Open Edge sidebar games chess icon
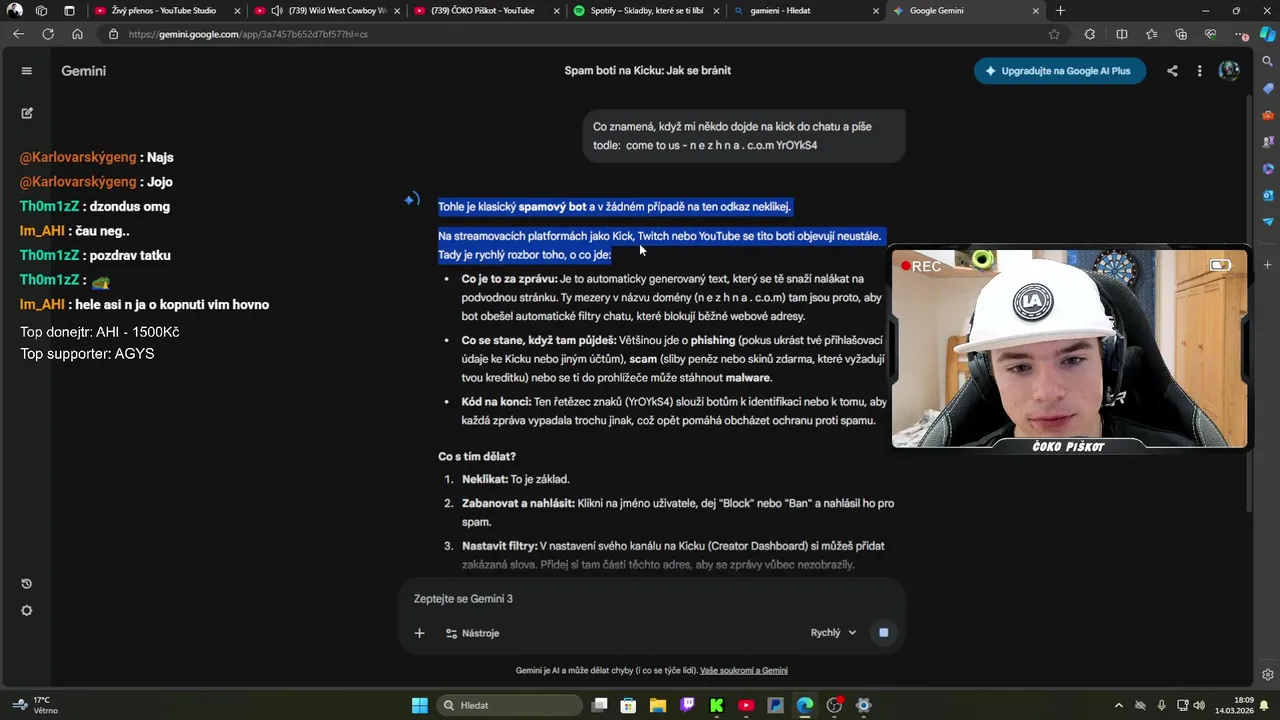The width and height of the screenshot is (1280, 720). (x=1268, y=141)
